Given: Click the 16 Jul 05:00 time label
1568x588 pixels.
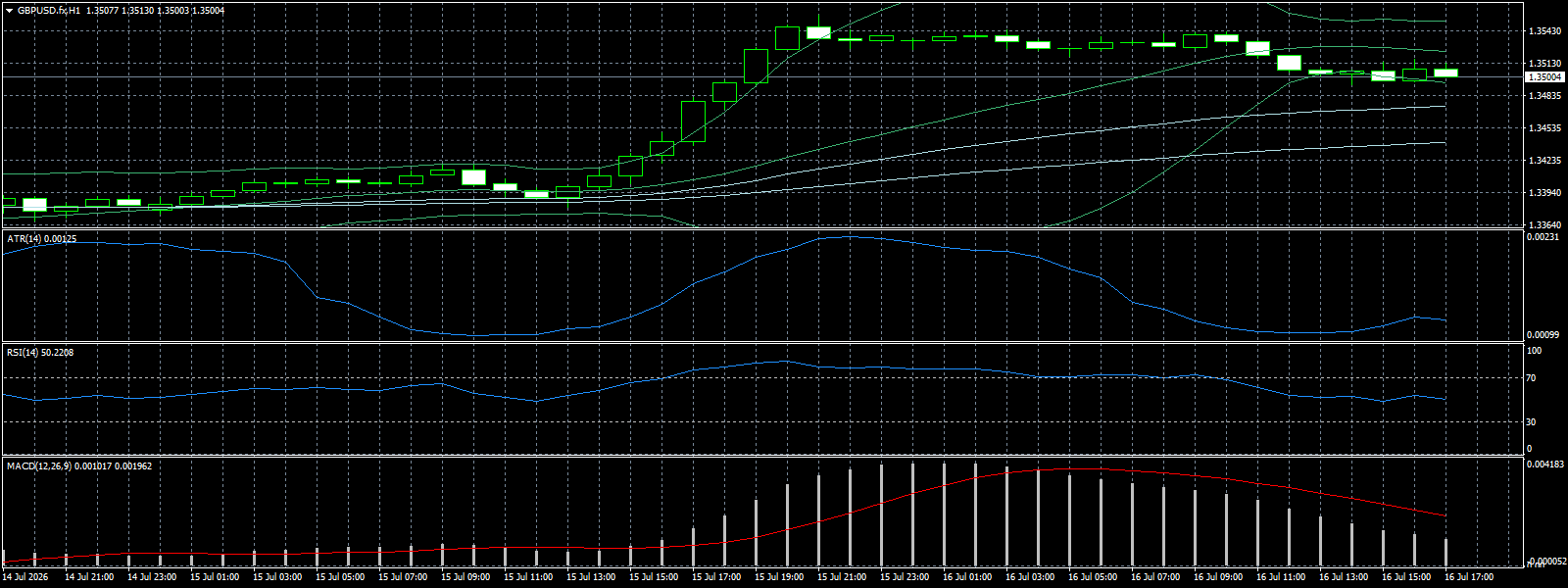Looking at the screenshot, I should [1092, 577].
